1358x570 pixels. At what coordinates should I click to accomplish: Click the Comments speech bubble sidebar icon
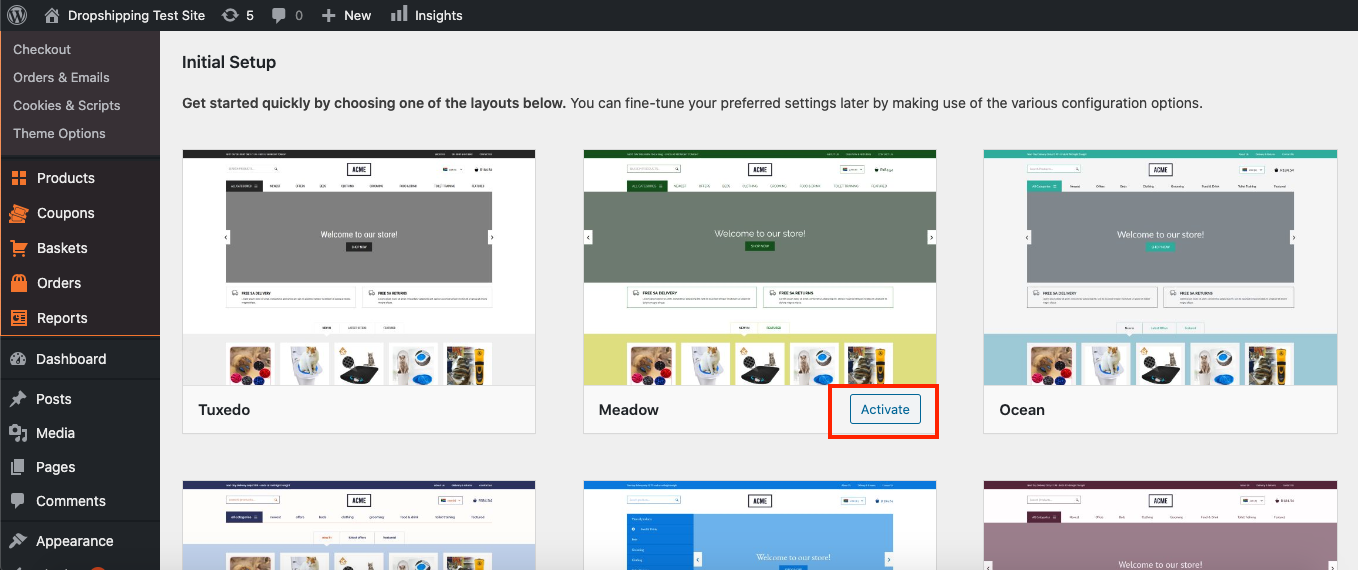[x=18, y=501]
